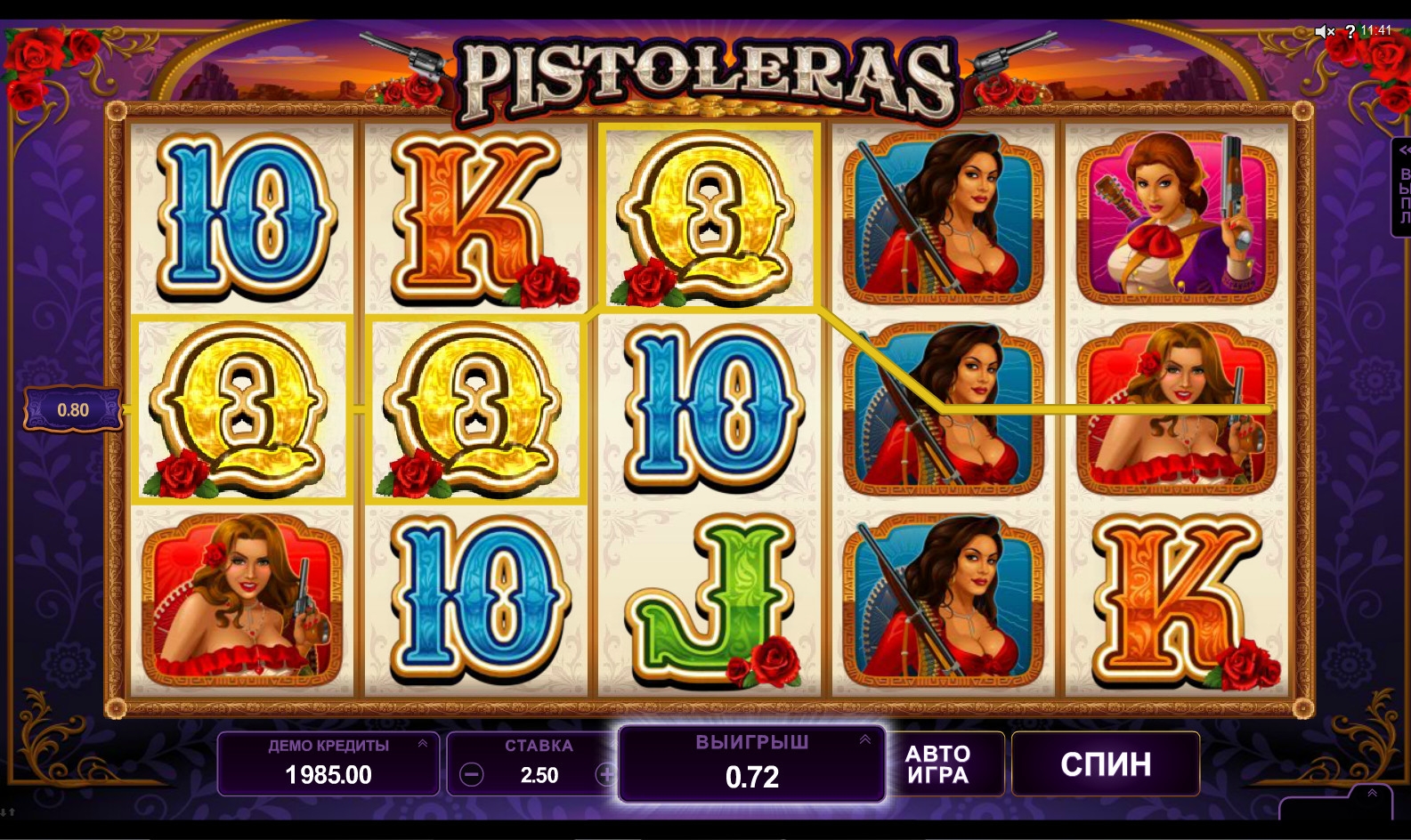Click the СТАВКА bet value field
This screenshot has width=1411, height=840.
pos(539,775)
